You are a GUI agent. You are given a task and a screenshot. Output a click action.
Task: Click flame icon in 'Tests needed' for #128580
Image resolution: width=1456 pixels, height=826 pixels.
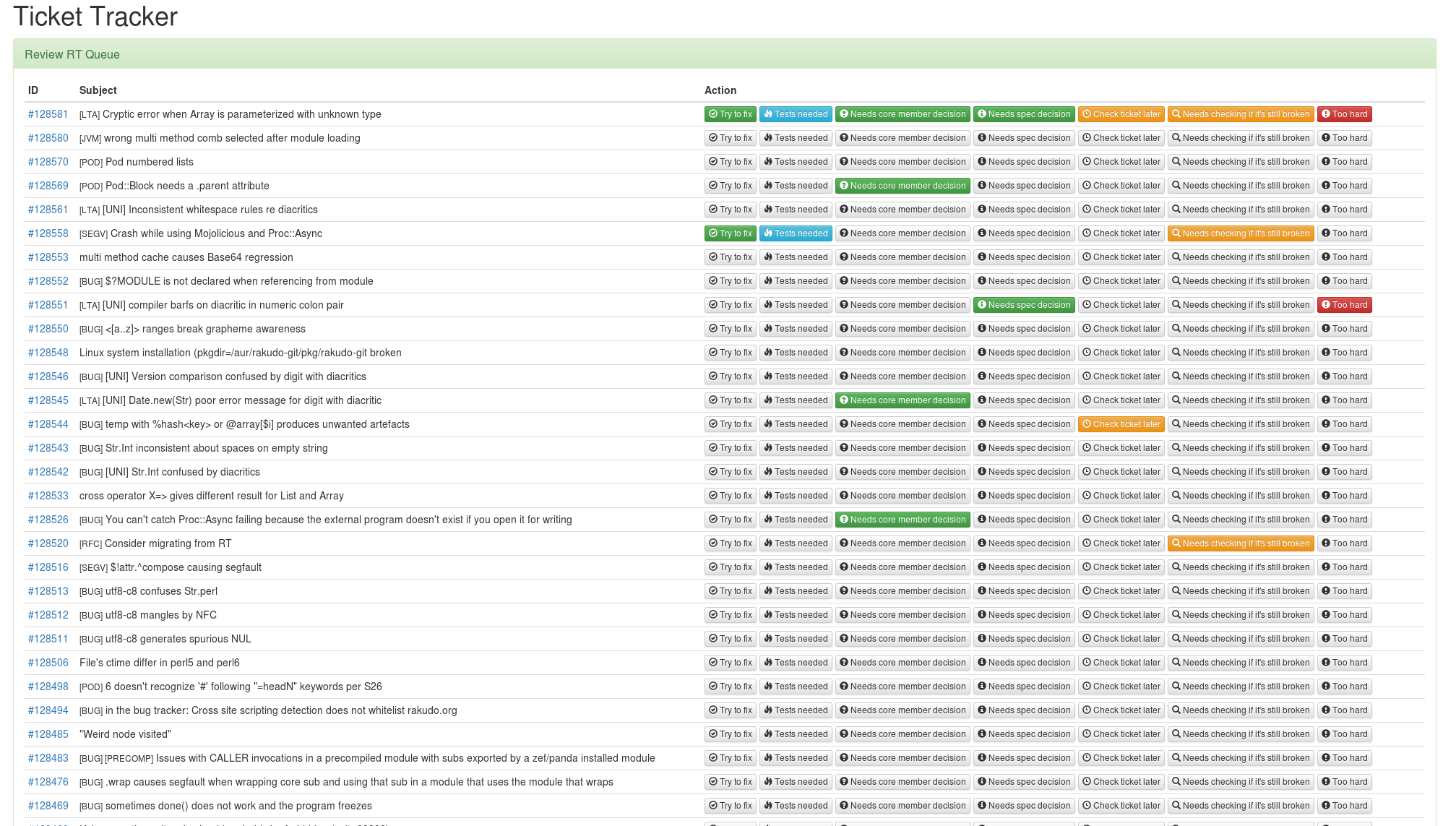pyautogui.click(x=768, y=138)
